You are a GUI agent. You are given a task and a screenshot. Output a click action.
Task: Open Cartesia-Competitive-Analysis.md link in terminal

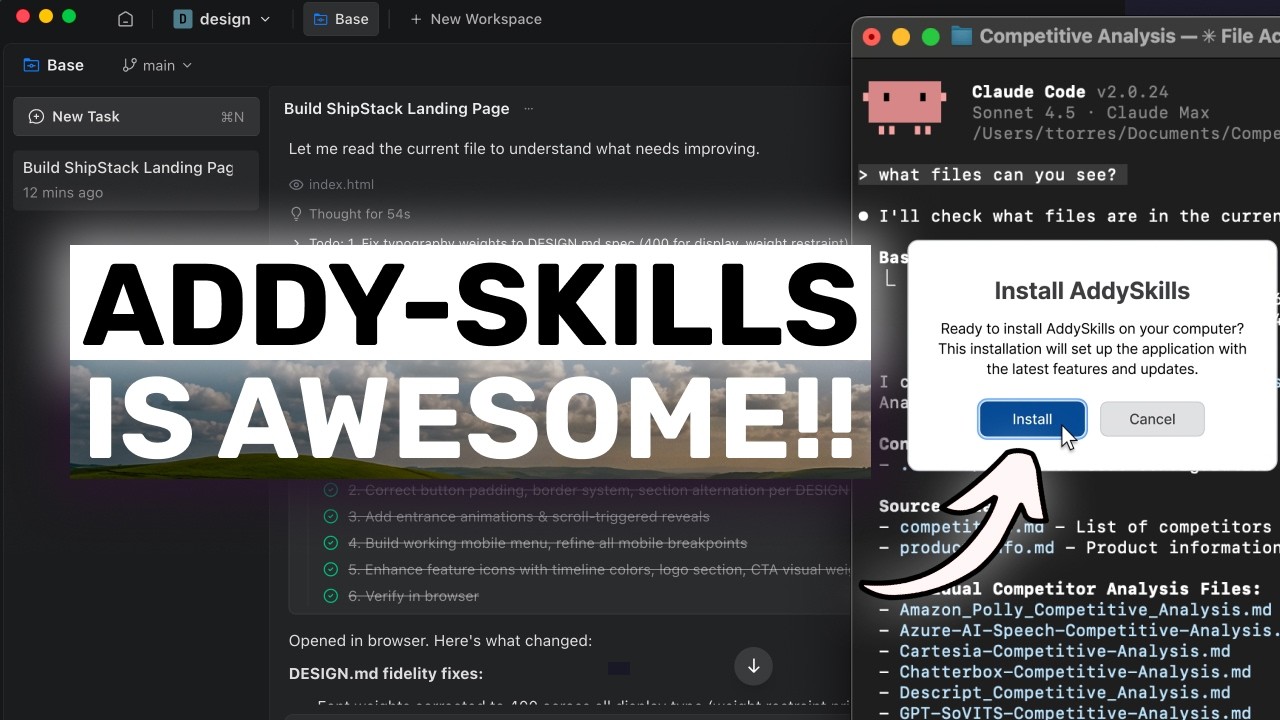pos(1065,651)
